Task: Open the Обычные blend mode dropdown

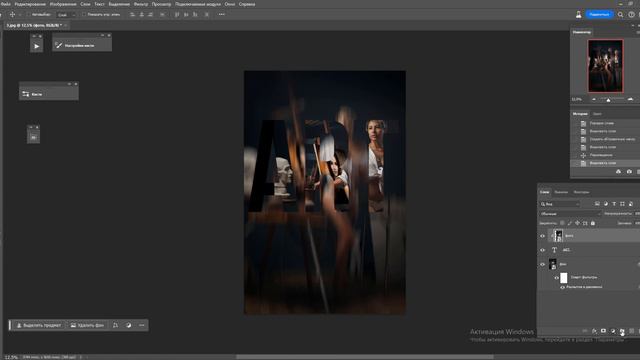Action: (x=570, y=213)
